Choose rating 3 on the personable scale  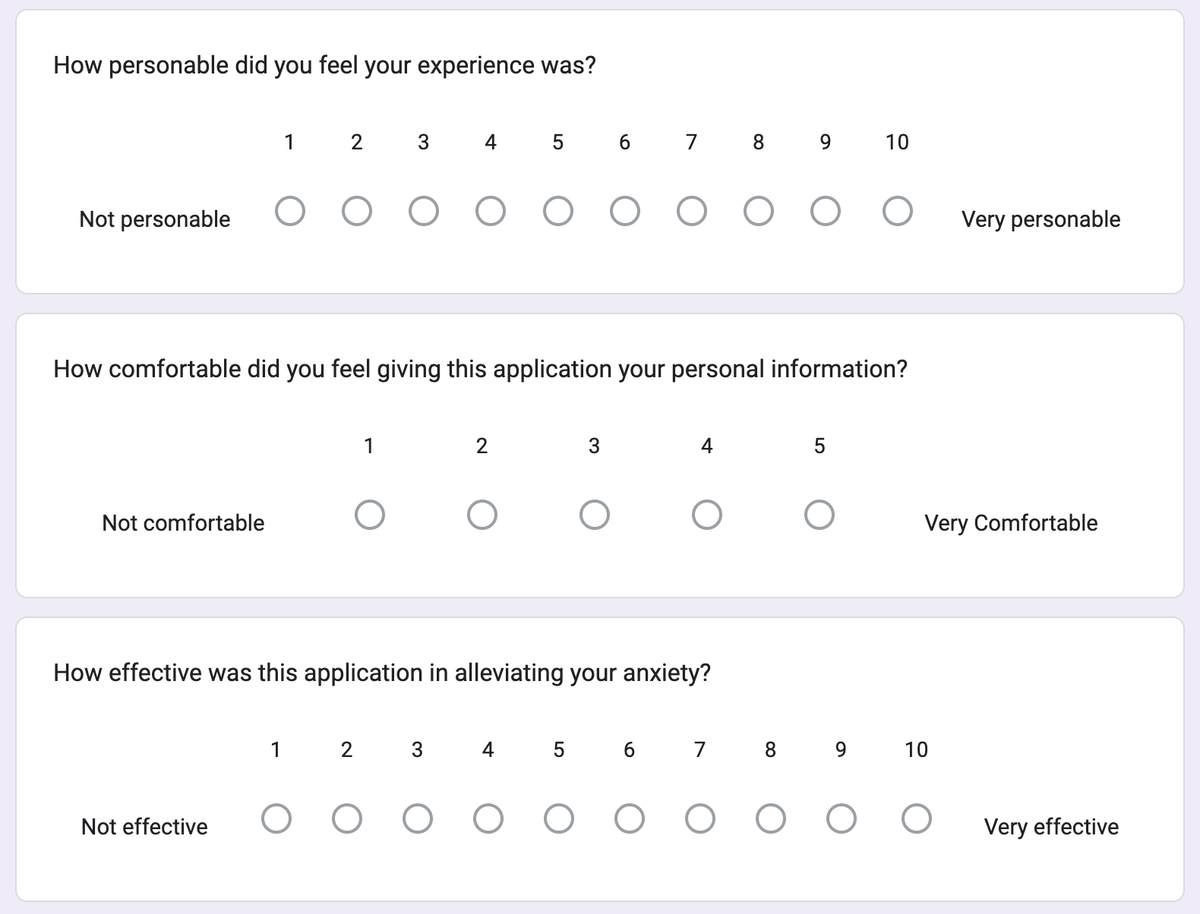click(423, 210)
